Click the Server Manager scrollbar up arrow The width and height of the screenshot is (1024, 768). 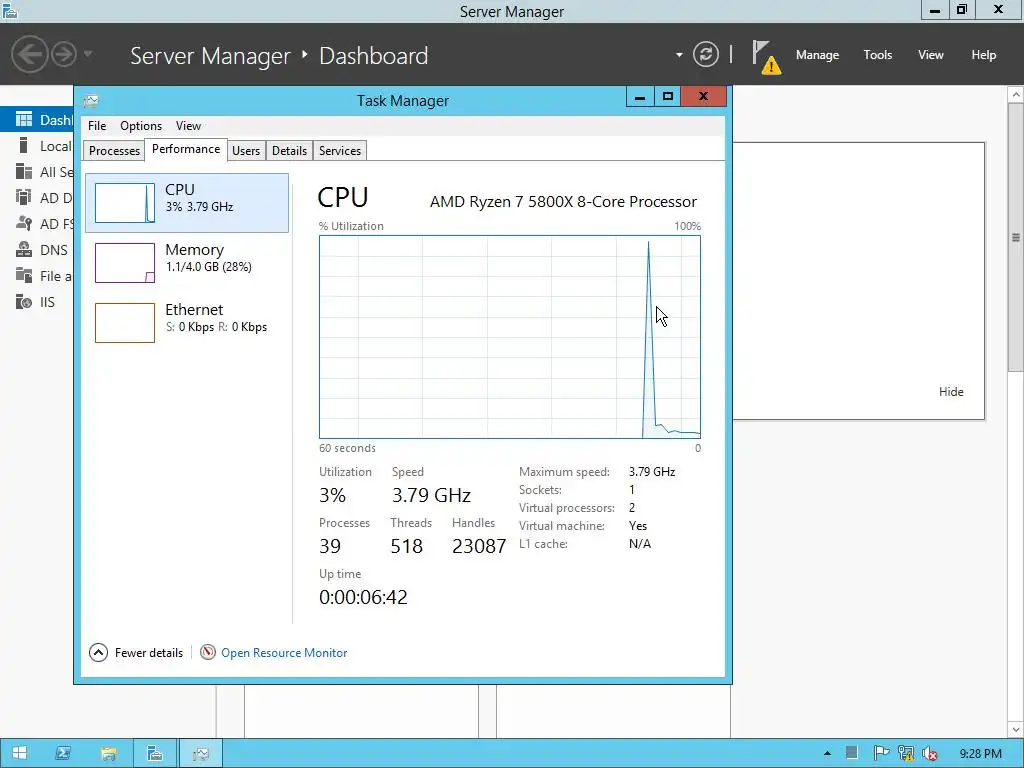coord(1016,95)
